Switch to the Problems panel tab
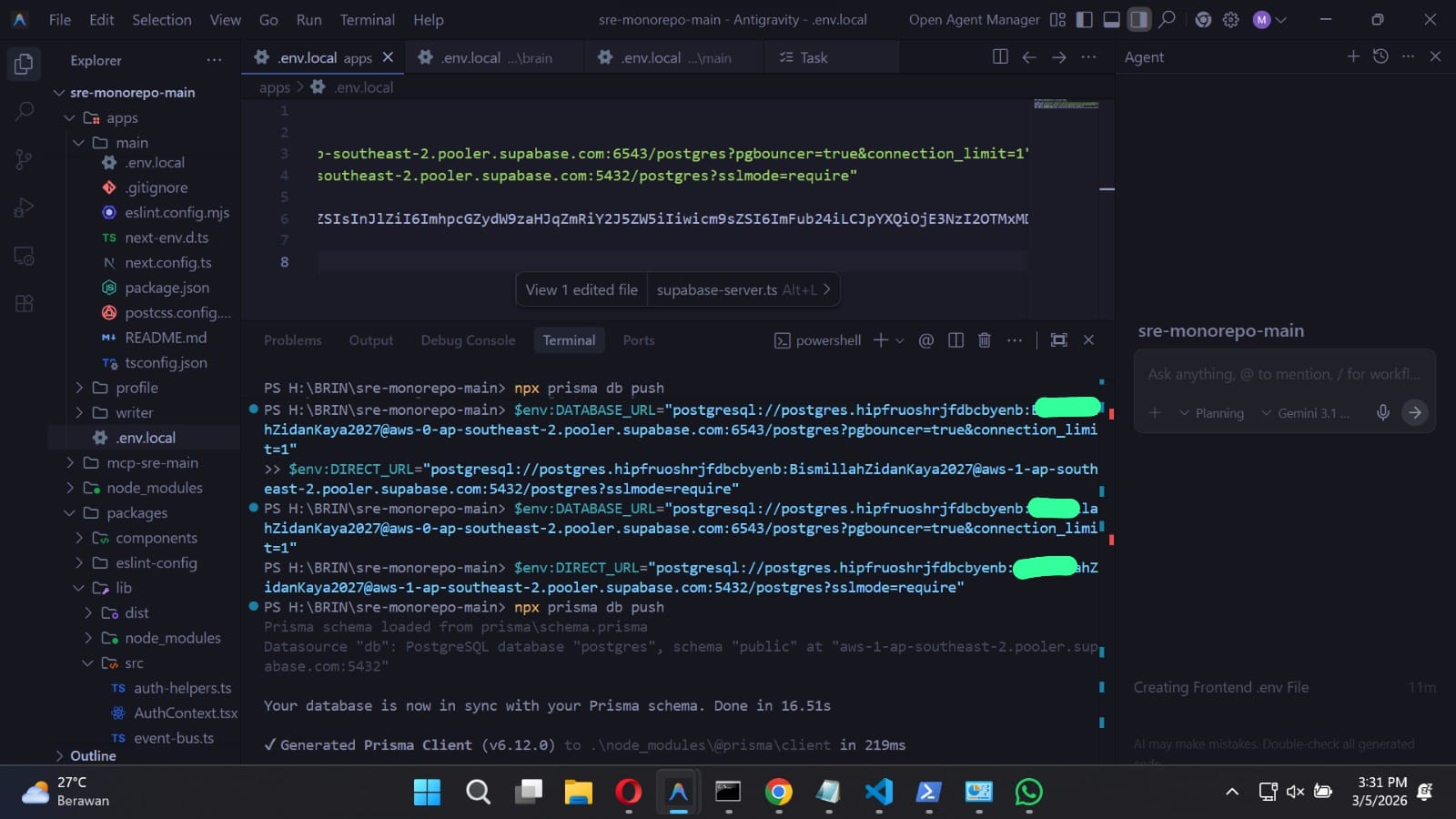This screenshot has height=819, width=1456. (x=293, y=340)
